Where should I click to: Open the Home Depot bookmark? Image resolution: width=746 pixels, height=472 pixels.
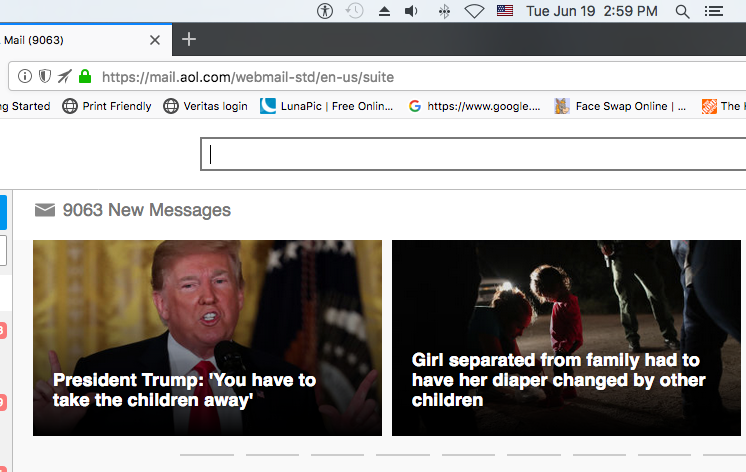[x=723, y=106]
